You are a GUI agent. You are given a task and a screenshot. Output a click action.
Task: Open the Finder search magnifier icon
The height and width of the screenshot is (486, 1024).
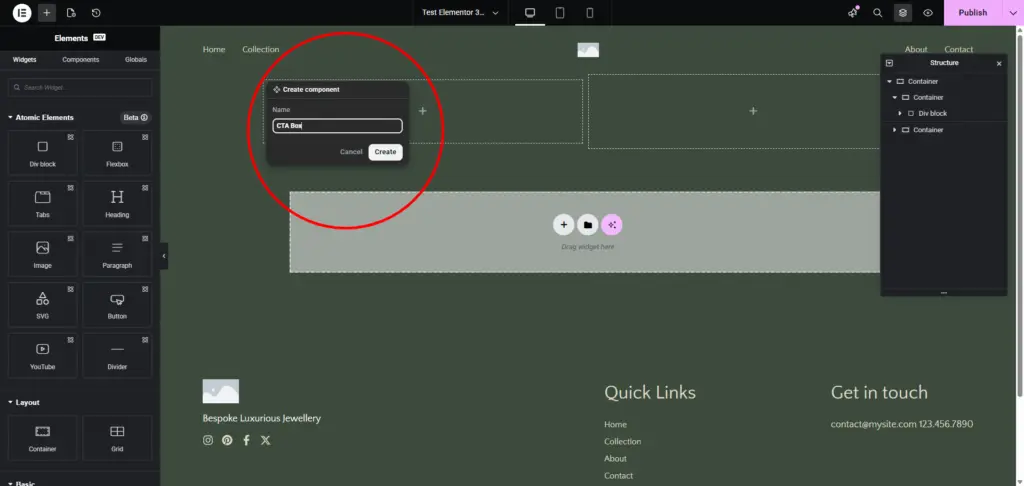(878, 12)
